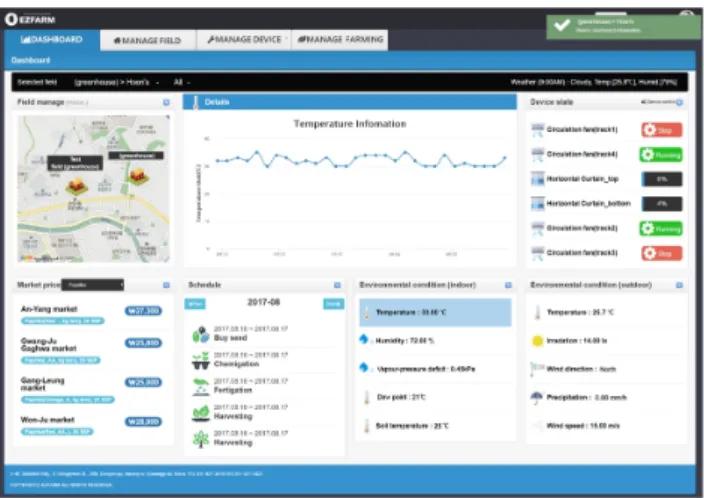Go to previous month in Schedule

coord(195,304)
